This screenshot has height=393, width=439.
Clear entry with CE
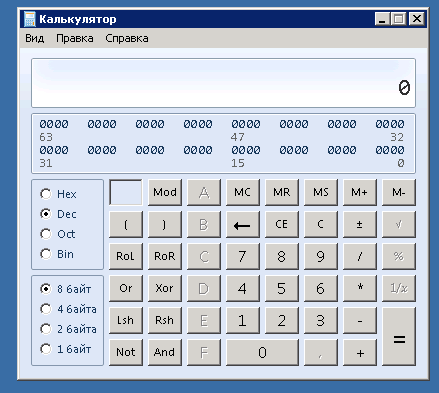coord(282,224)
